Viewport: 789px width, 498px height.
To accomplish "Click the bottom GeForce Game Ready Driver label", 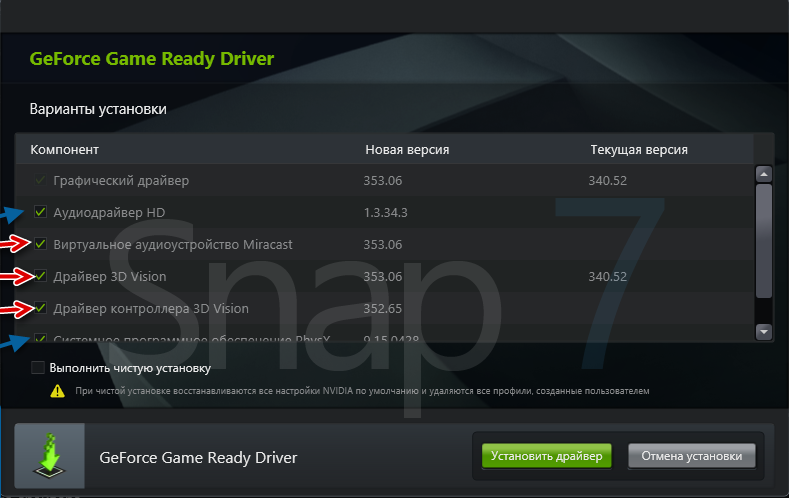I will [198, 457].
